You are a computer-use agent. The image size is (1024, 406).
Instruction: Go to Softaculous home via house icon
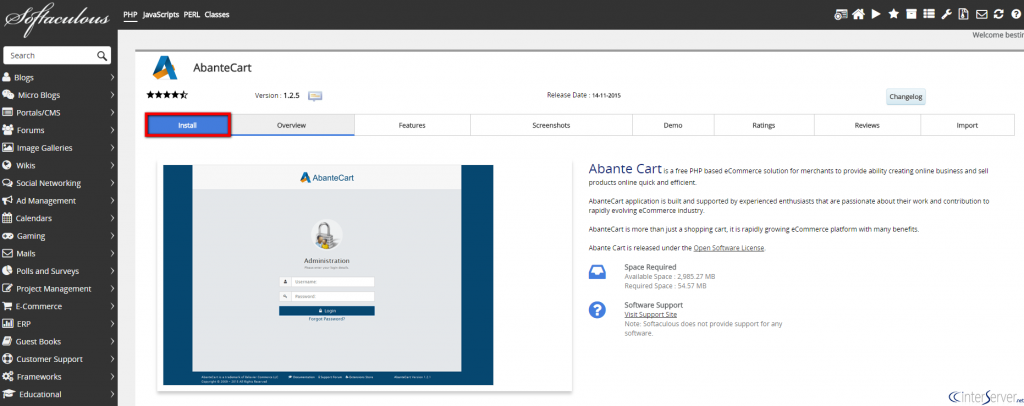(x=859, y=14)
